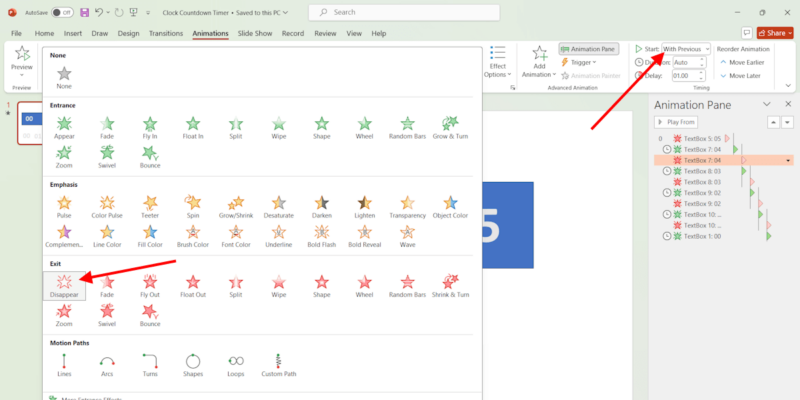Select the Swivel exit effect
The image size is (800, 400).
(x=107, y=315)
